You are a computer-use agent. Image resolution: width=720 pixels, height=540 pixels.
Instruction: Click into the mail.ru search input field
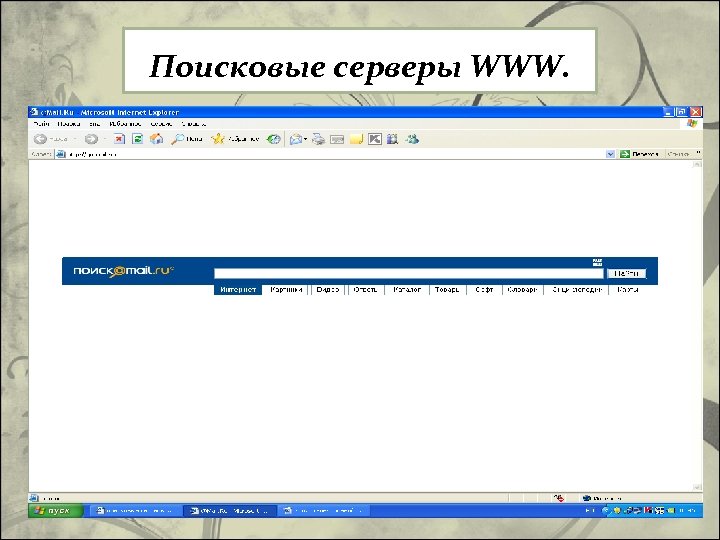coord(409,274)
